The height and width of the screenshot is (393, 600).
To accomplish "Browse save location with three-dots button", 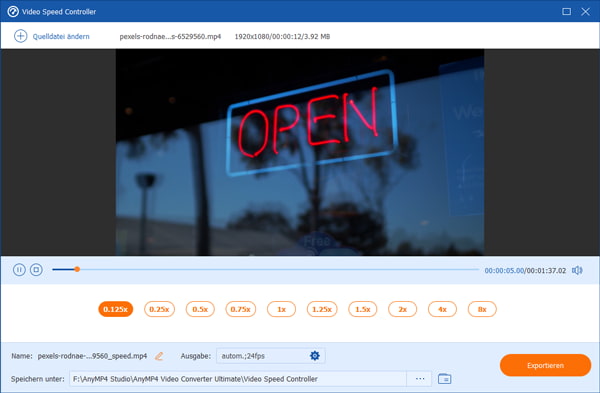I will (420, 379).
